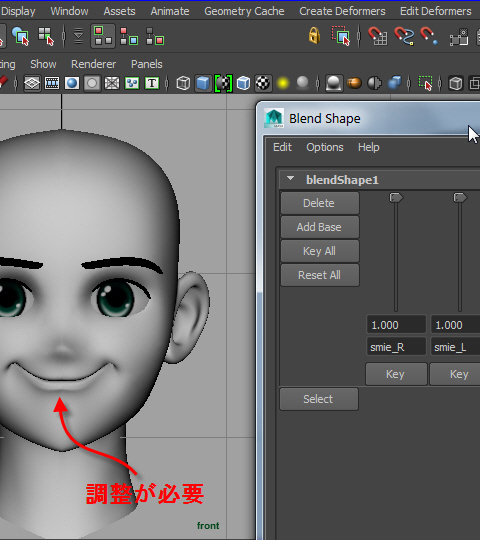The height and width of the screenshot is (540, 480).
Task: Click the Key All button
Action: (x=320, y=251)
